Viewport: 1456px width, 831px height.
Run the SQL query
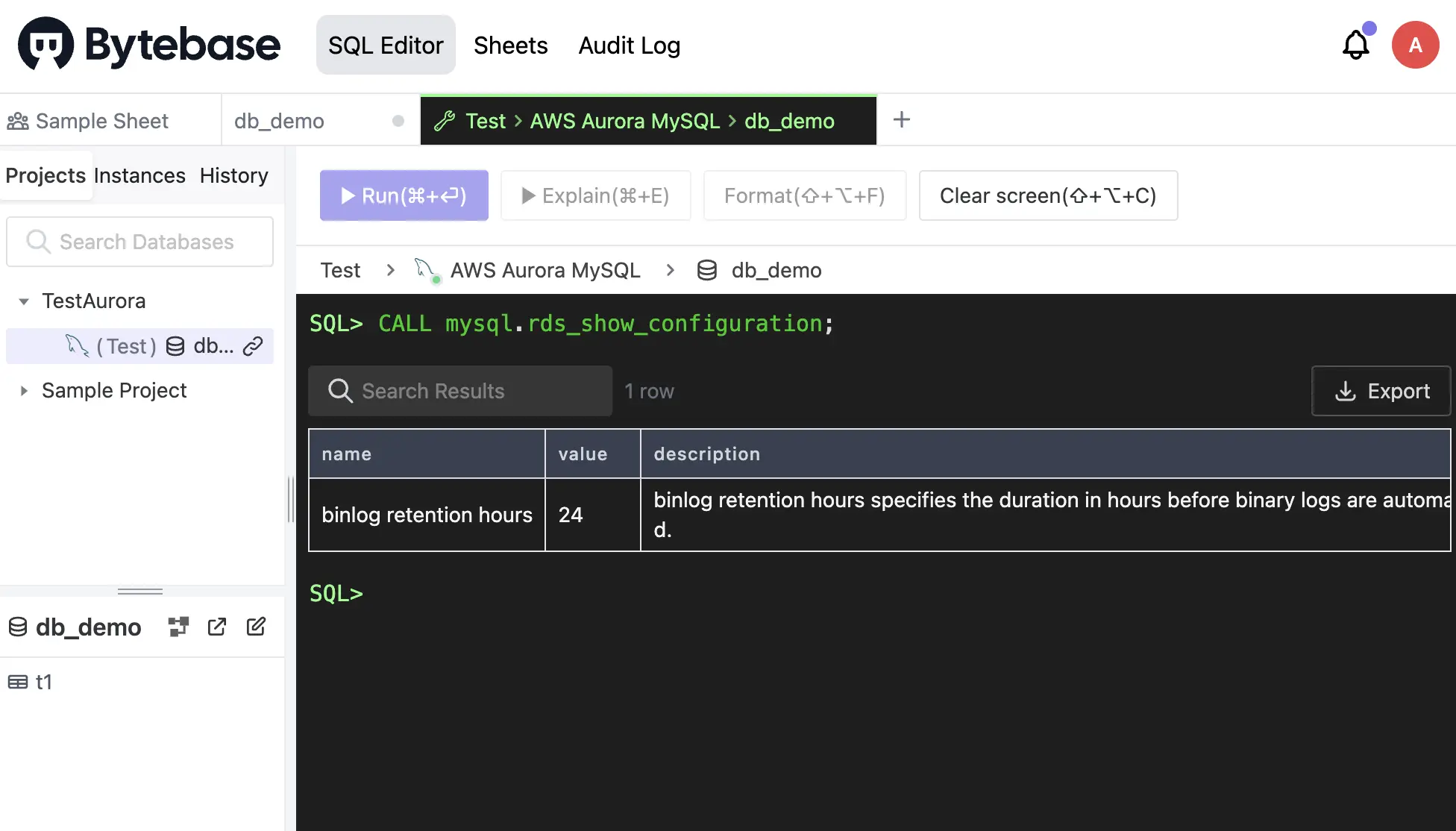click(x=404, y=195)
